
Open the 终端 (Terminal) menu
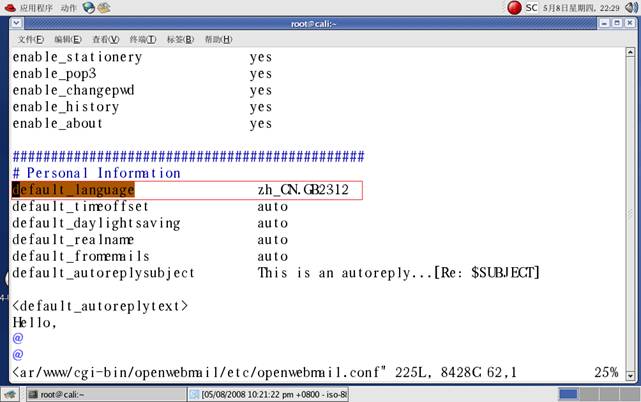(x=143, y=40)
